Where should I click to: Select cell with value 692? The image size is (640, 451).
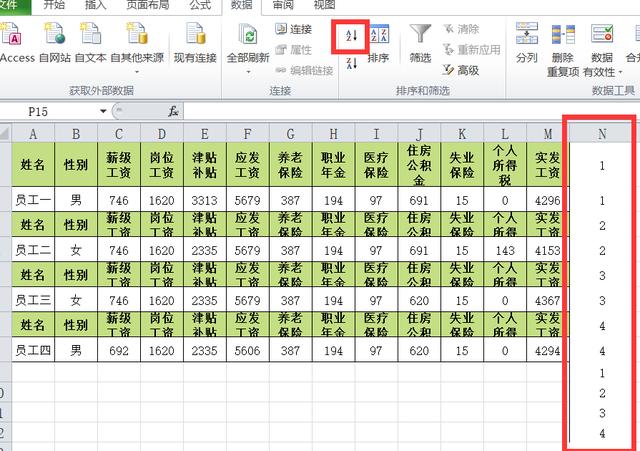[119, 350]
